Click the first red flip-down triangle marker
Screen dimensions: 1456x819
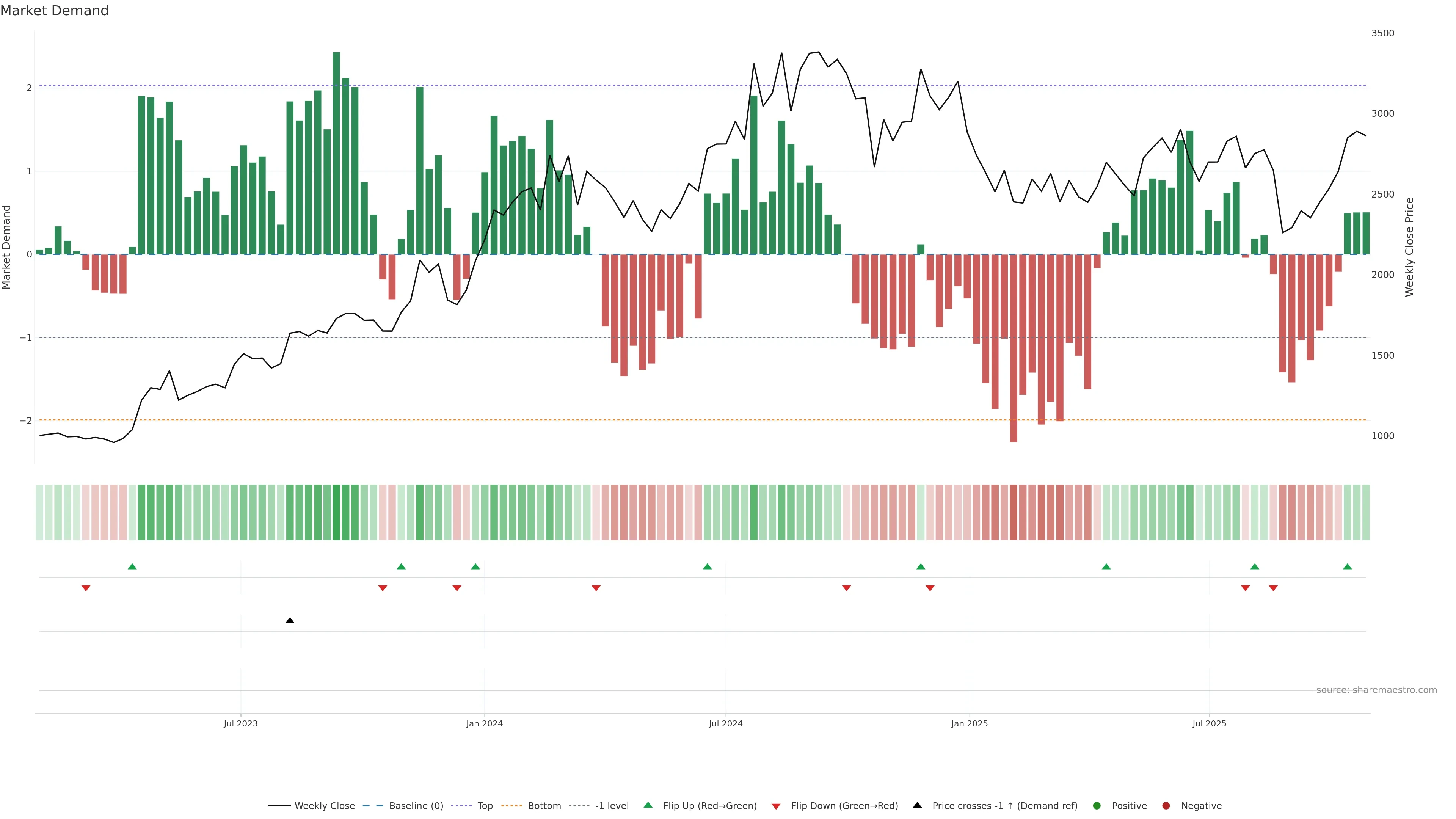[x=86, y=588]
